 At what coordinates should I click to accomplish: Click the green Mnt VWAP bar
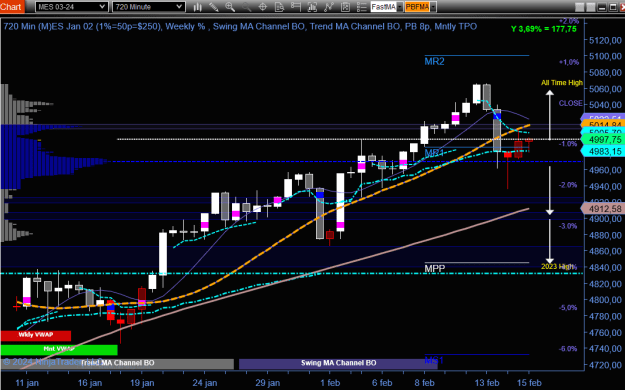[59, 349]
